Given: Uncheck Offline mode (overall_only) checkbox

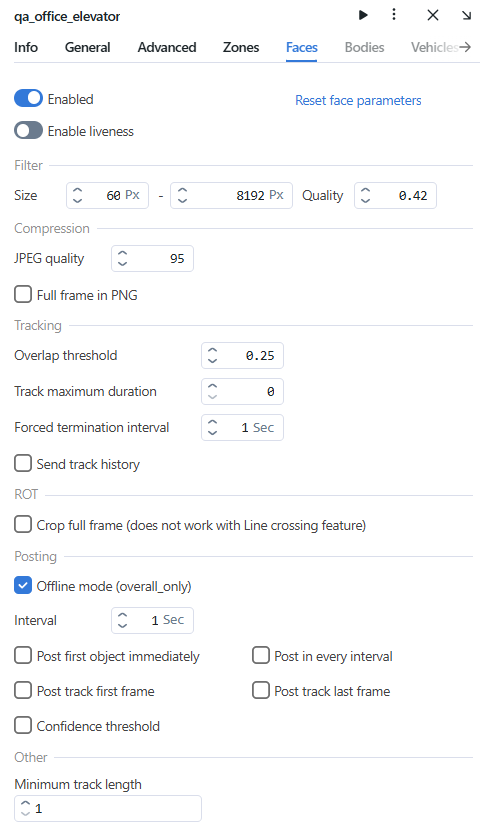Looking at the screenshot, I should pyautogui.click(x=23, y=586).
